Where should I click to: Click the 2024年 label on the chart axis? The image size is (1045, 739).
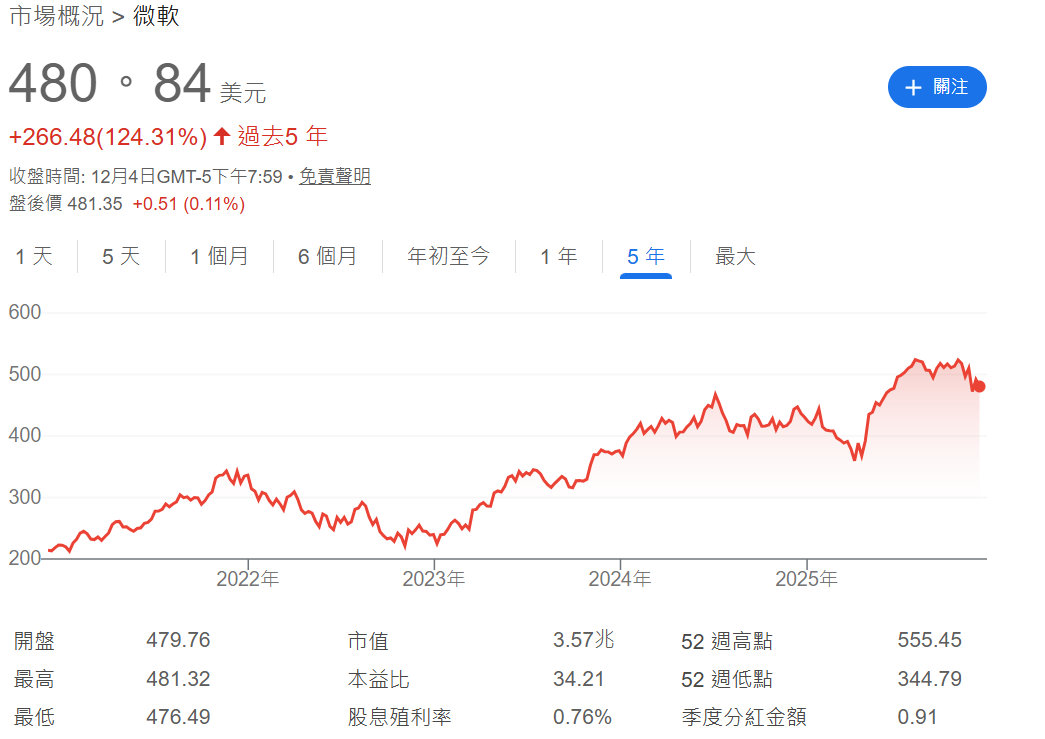(x=620, y=578)
